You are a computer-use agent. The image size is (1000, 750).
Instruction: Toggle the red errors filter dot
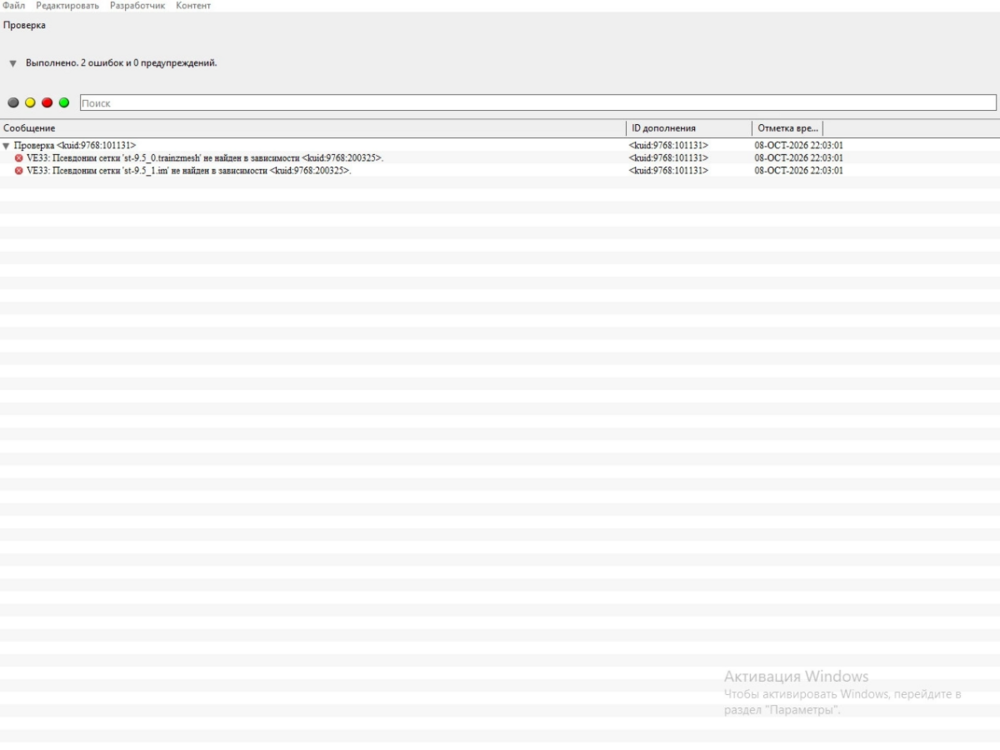(x=47, y=103)
